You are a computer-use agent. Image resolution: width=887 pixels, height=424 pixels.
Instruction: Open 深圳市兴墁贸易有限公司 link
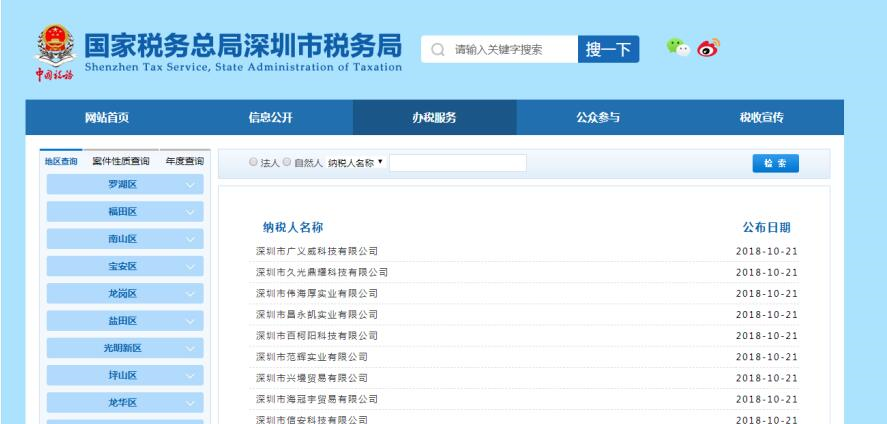coord(312,378)
